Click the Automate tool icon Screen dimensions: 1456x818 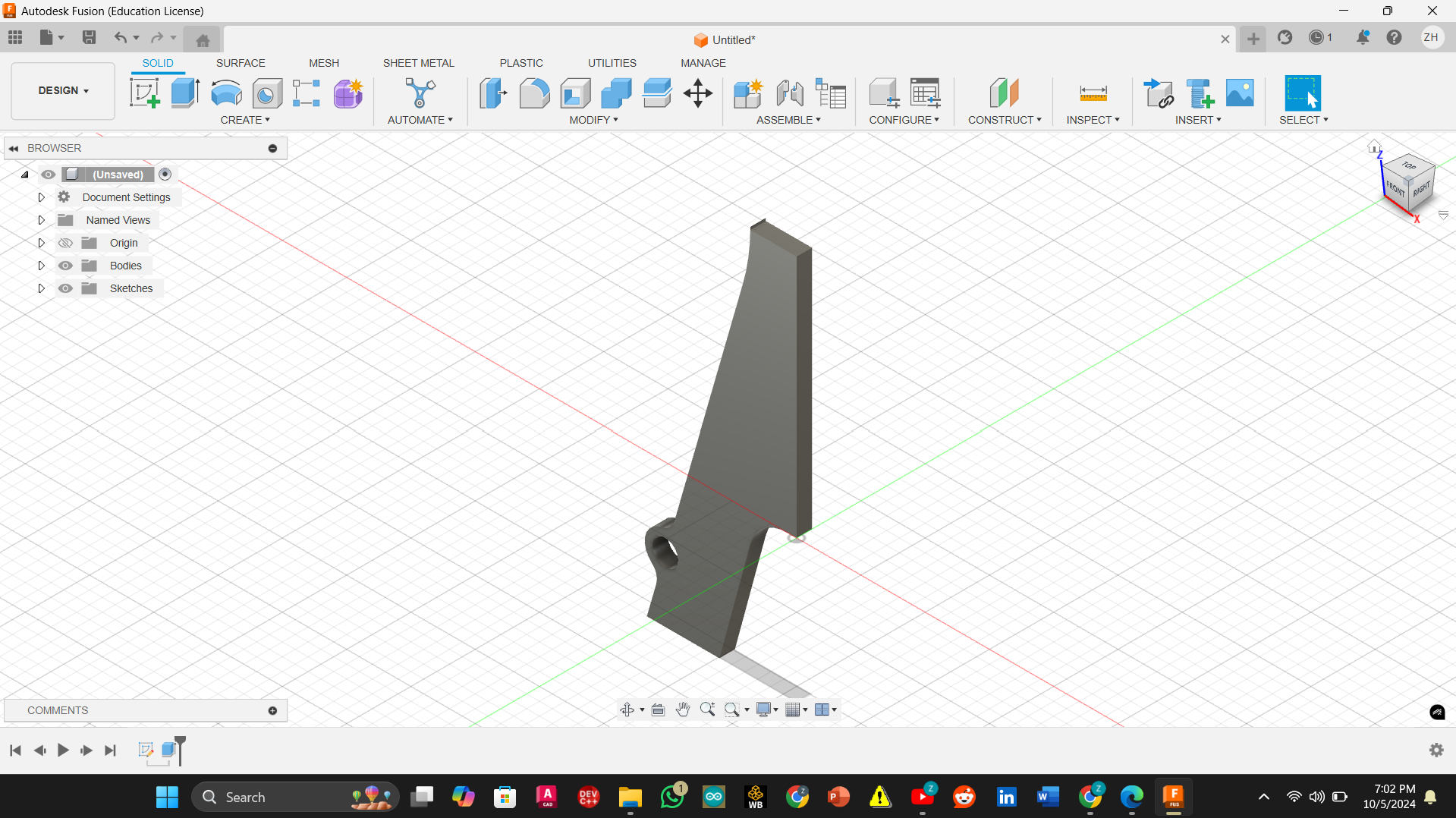coord(420,93)
